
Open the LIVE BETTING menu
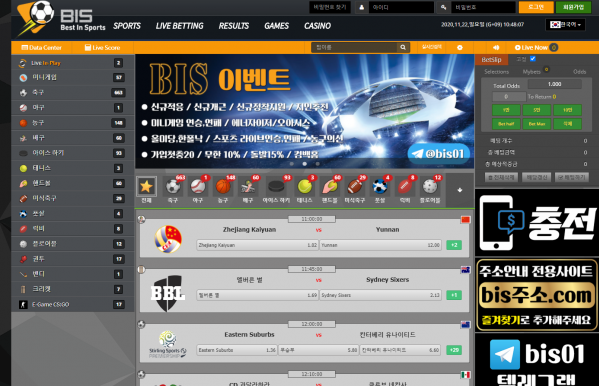click(x=180, y=26)
